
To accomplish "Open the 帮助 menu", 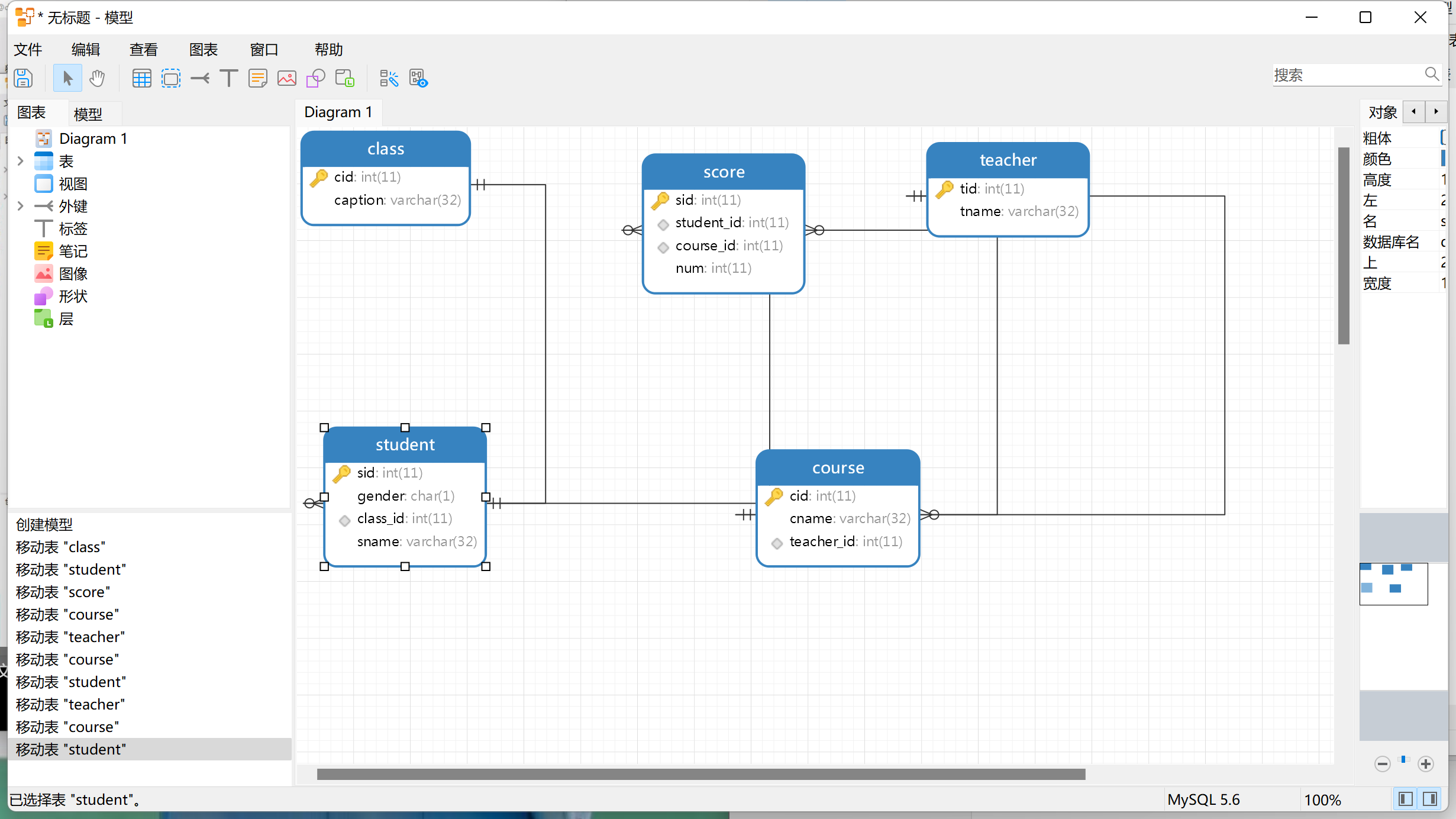I will (329, 50).
